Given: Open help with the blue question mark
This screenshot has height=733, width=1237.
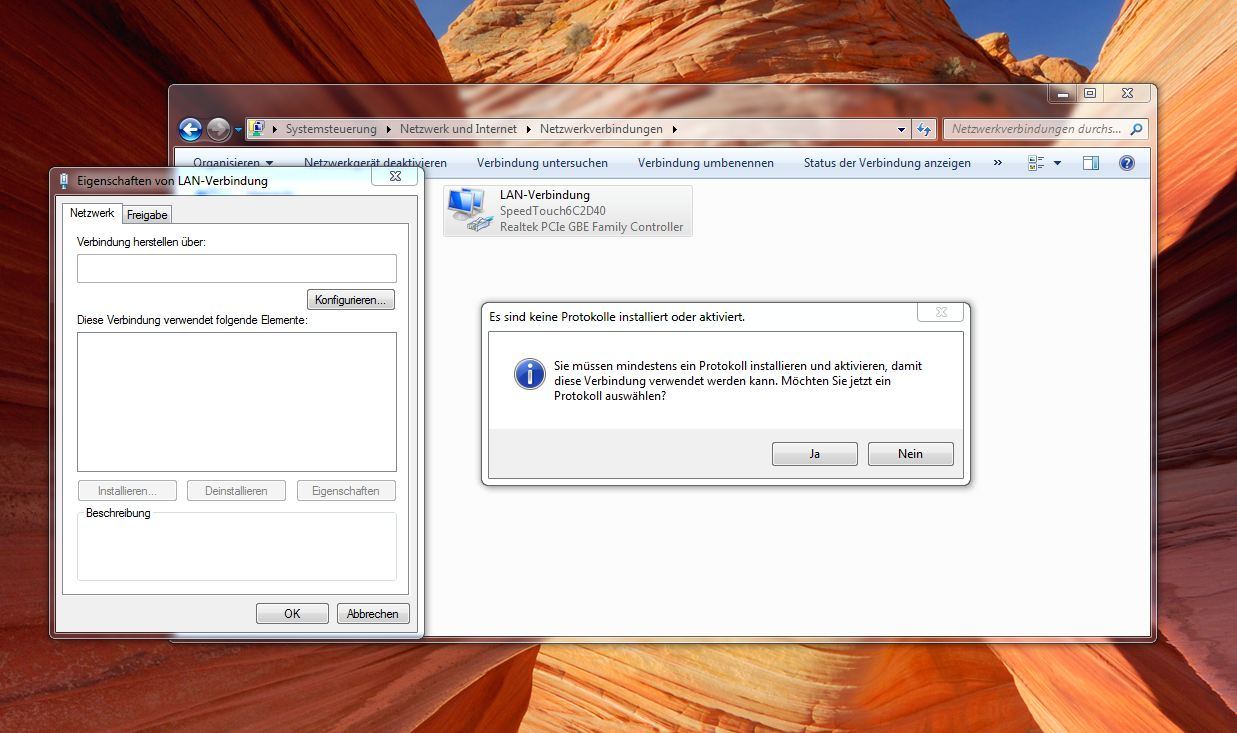Looking at the screenshot, I should click(x=1127, y=163).
